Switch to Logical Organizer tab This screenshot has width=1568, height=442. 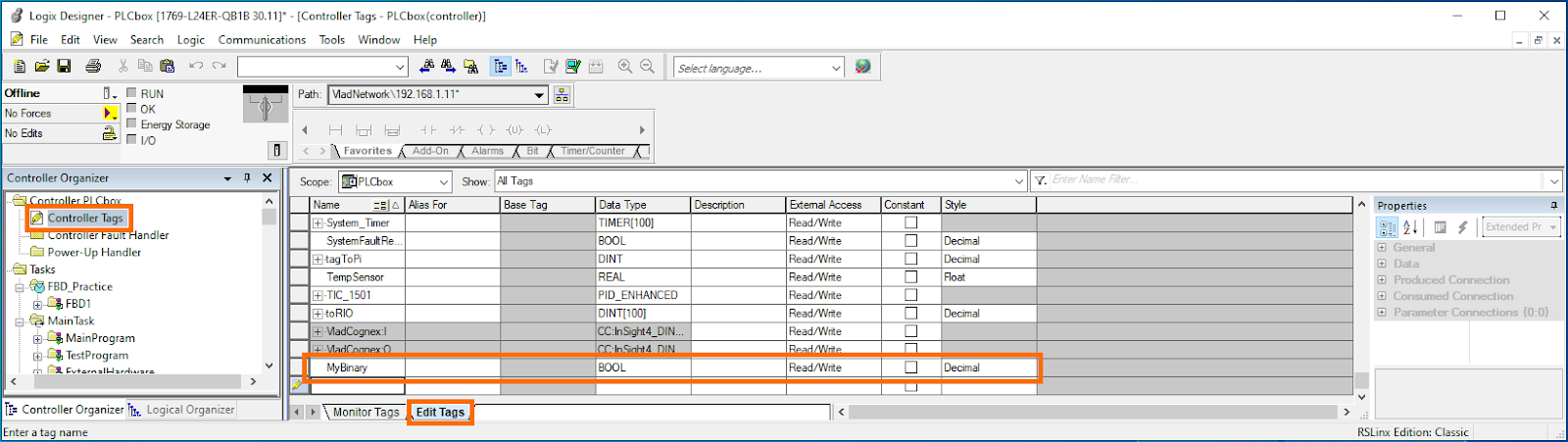coord(182,410)
